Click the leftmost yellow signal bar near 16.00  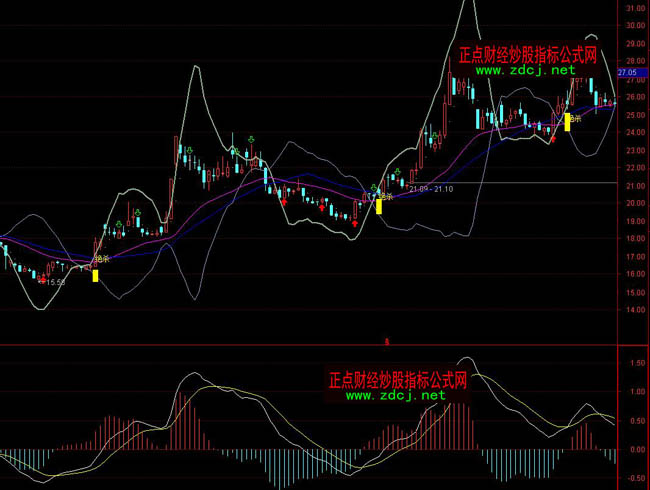[x=96, y=275]
